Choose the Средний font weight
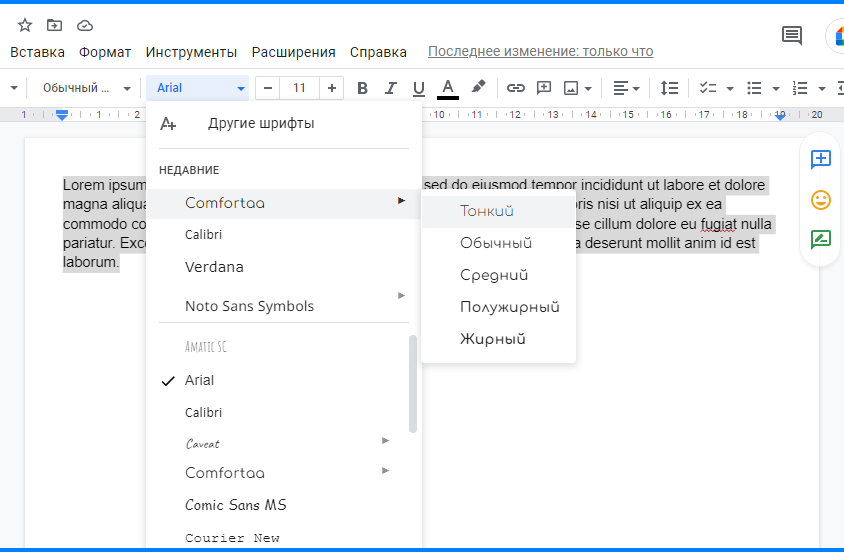This screenshot has width=844, height=552. pyautogui.click(x=498, y=275)
